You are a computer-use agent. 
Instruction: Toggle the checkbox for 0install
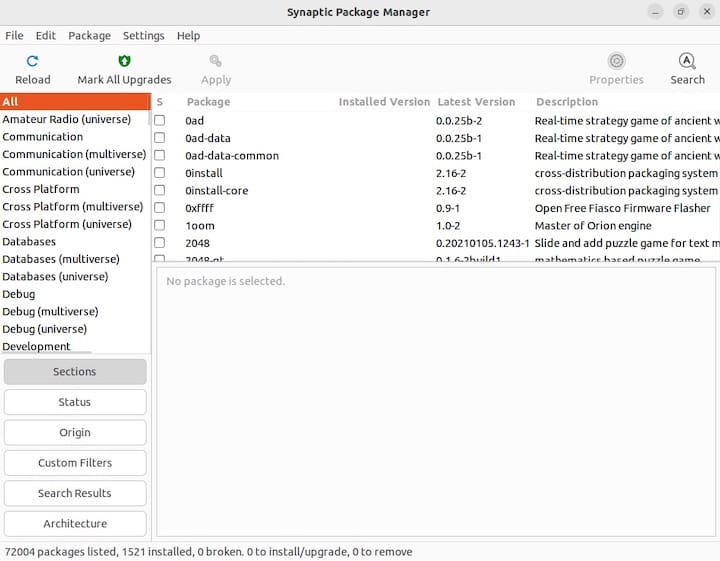click(x=159, y=173)
